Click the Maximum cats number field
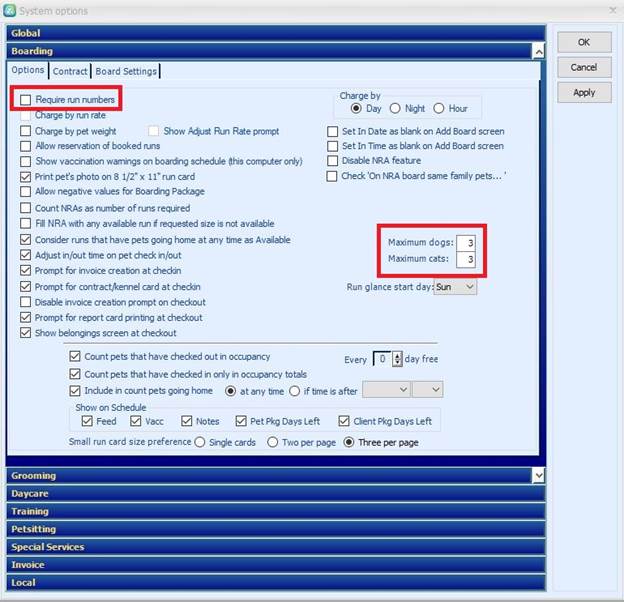 click(465, 260)
